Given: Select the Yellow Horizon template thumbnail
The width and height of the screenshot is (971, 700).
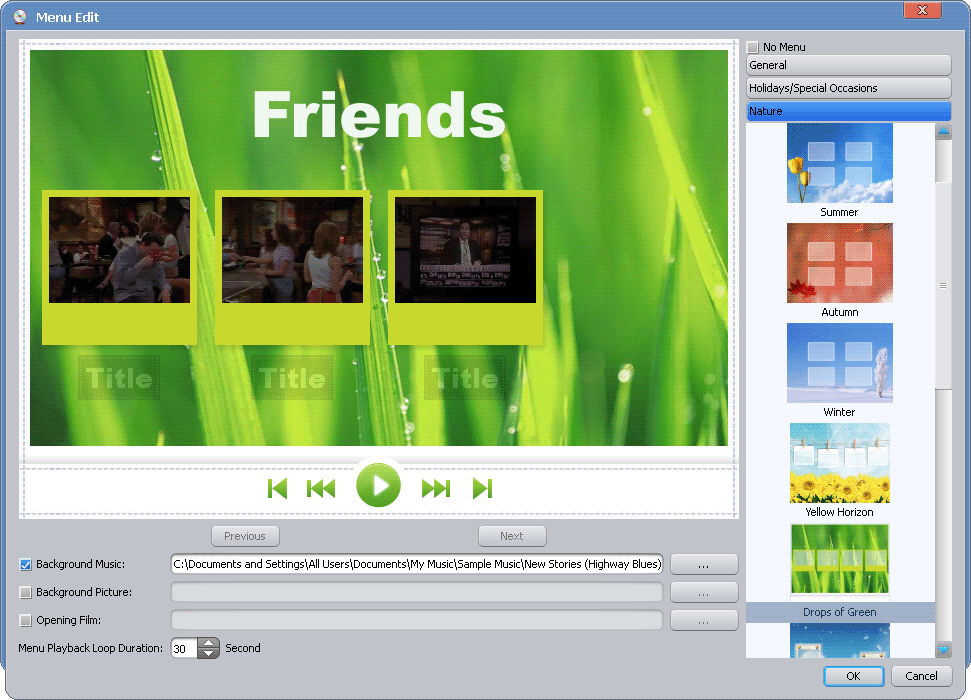Looking at the screenshot, I should click(x=840, y=463).
